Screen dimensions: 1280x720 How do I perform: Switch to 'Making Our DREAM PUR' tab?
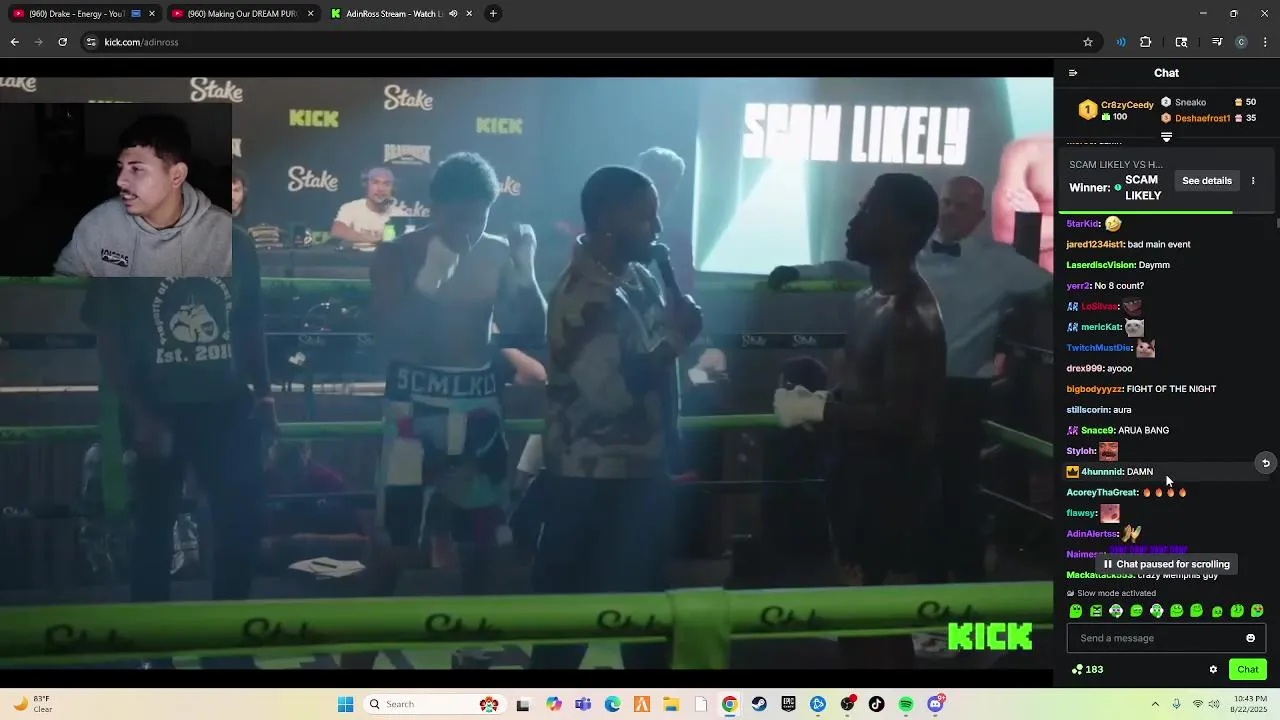tap(243, 14)
